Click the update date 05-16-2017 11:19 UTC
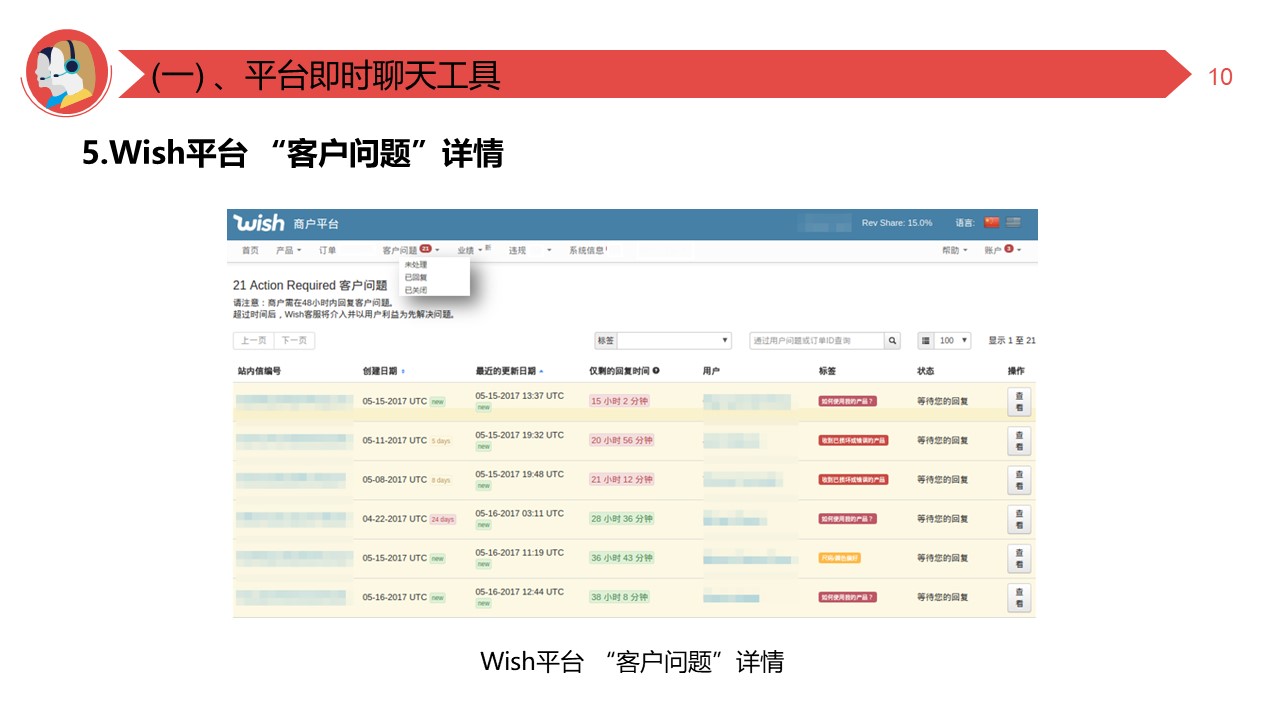The image size is (1280, 720). (x=520, y=552)
